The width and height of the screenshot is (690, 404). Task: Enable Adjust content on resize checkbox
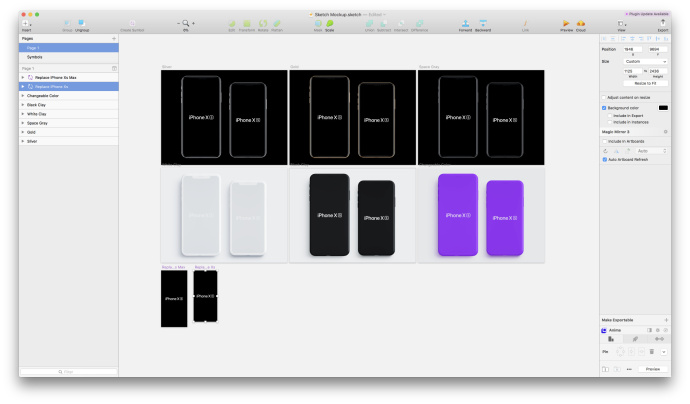tap(604, 97)
